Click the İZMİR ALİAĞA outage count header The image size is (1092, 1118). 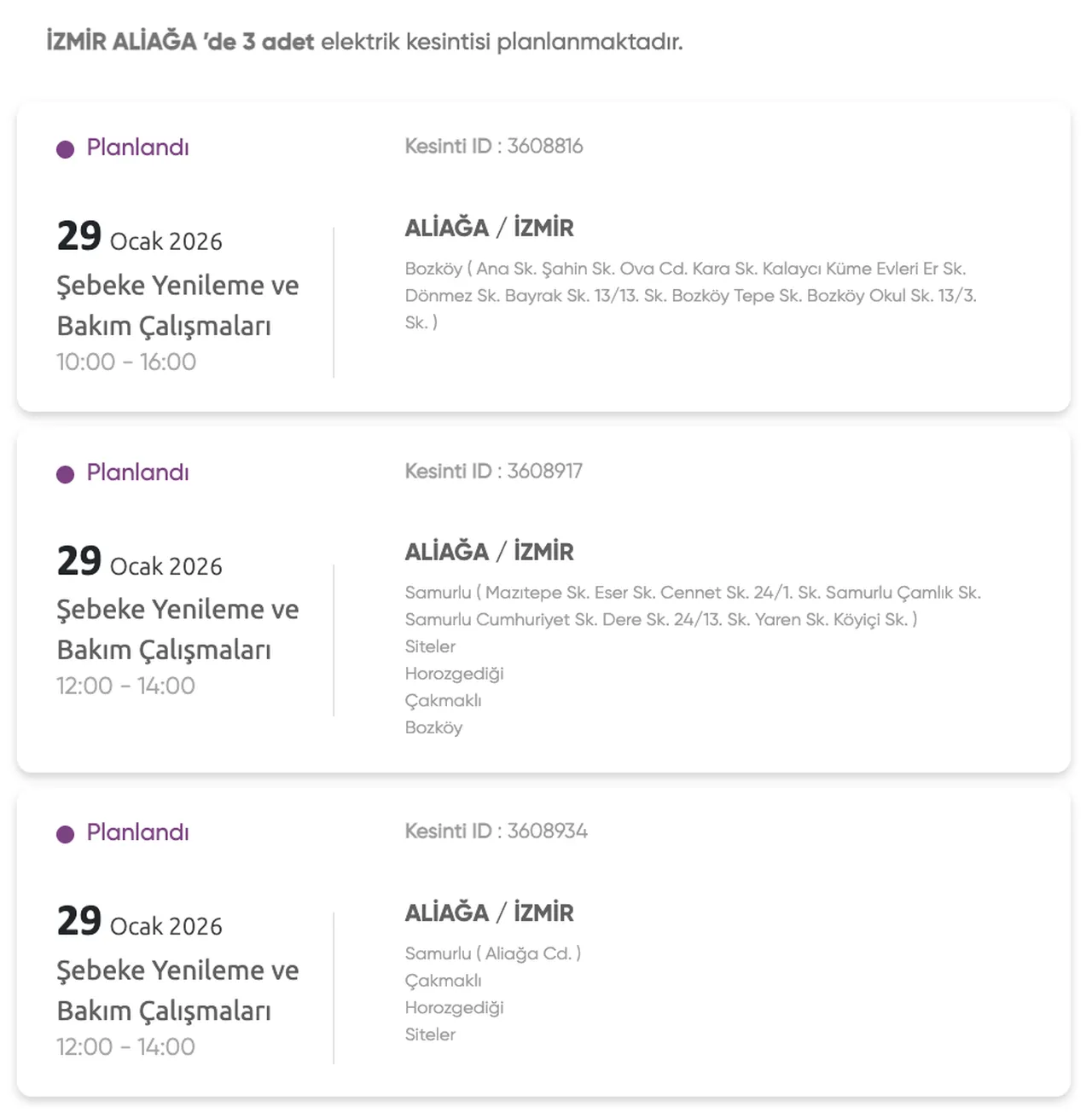click(x=364, y=41)
